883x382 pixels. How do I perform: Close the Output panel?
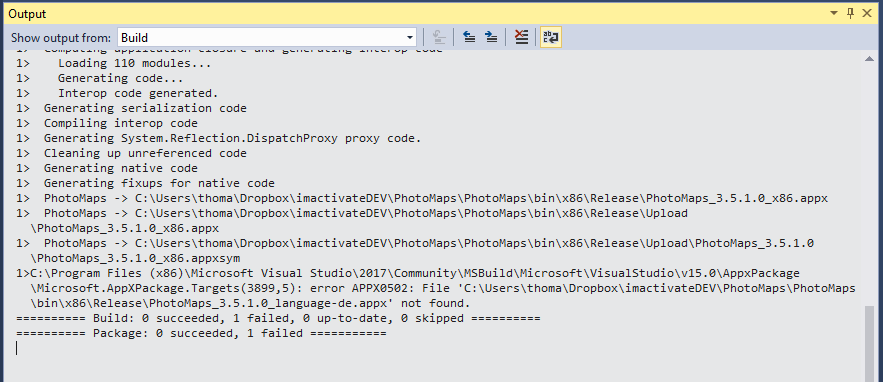click(867, 14)
